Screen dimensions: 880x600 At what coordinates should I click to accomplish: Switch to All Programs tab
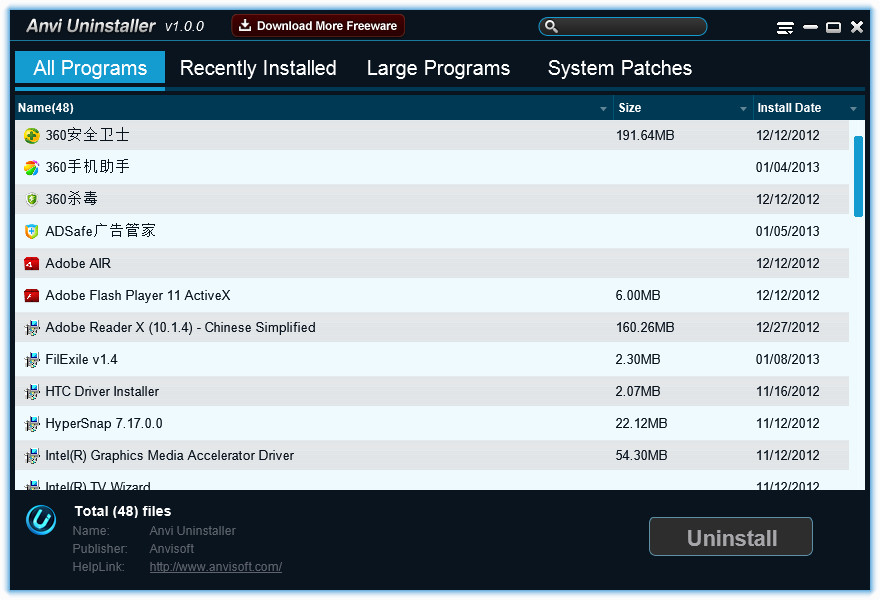90,68
